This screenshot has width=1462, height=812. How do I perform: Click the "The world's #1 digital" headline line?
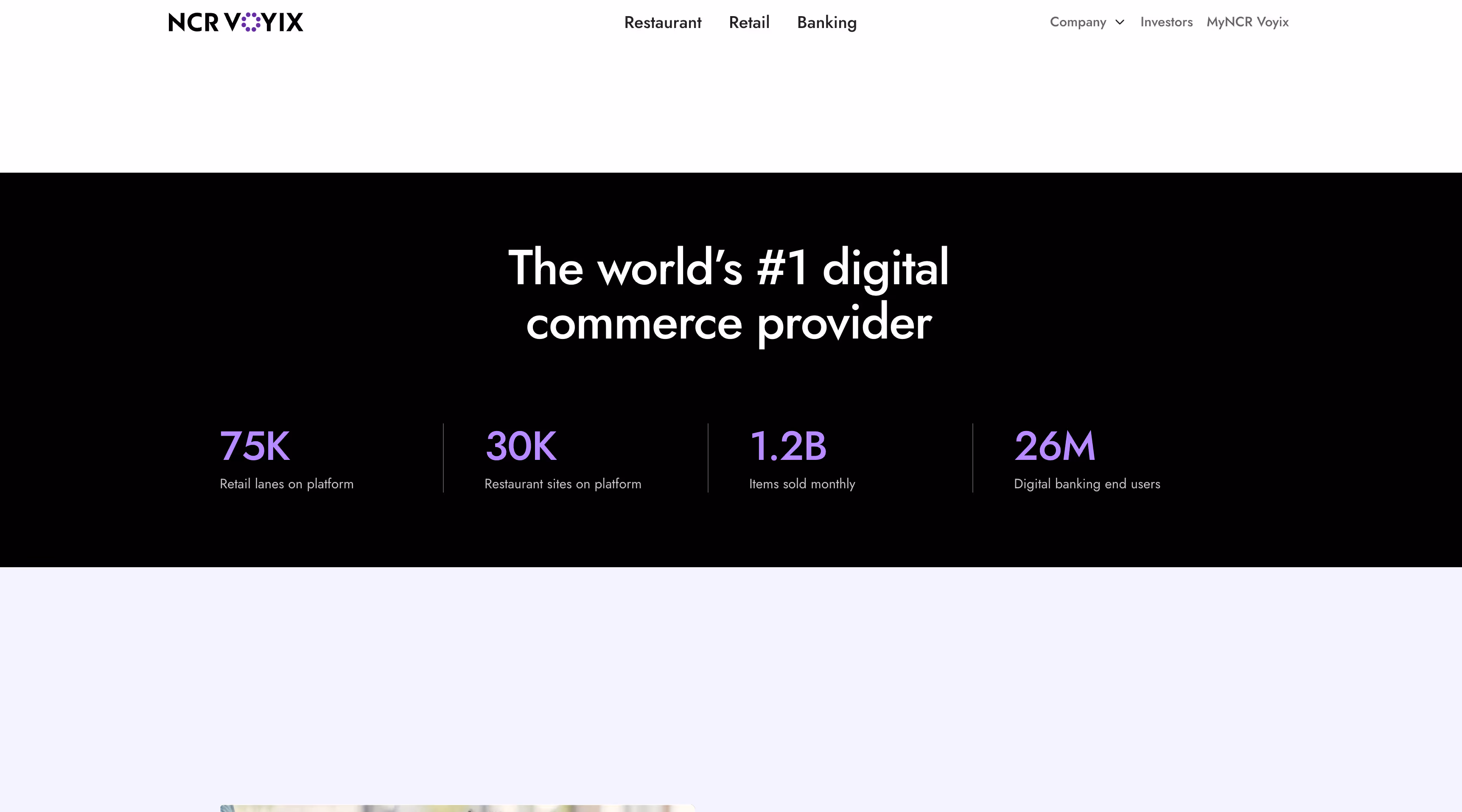click(x=728, y=267)
